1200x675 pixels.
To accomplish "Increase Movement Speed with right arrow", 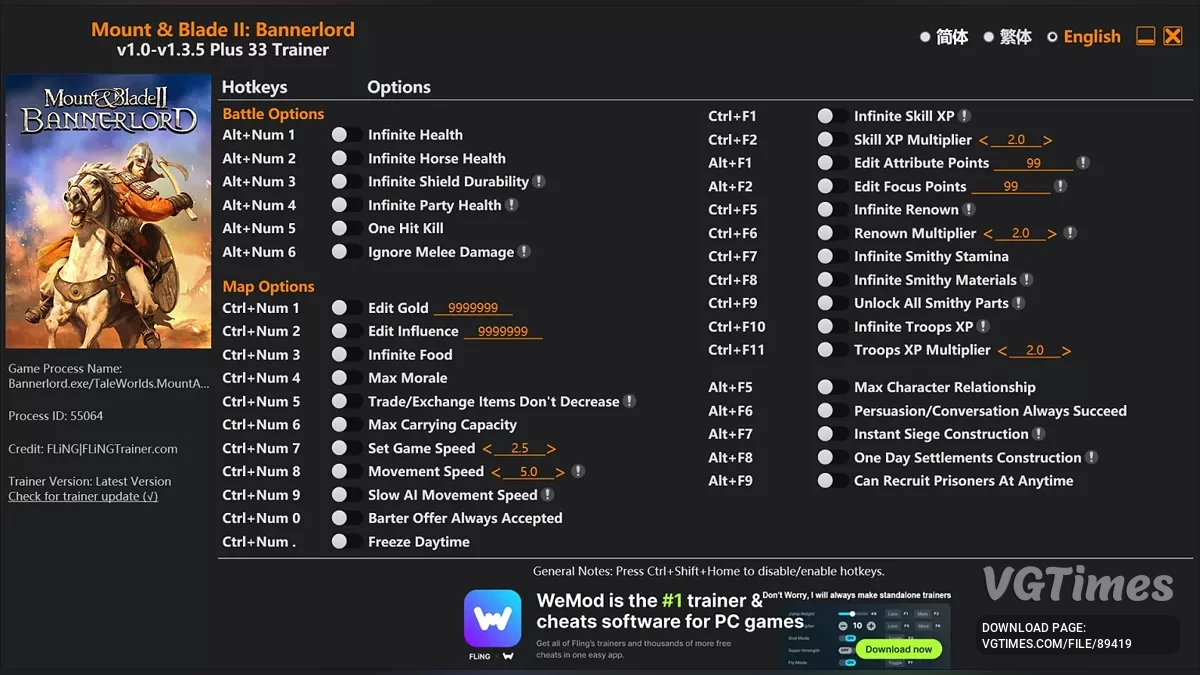I will (560, 472).
